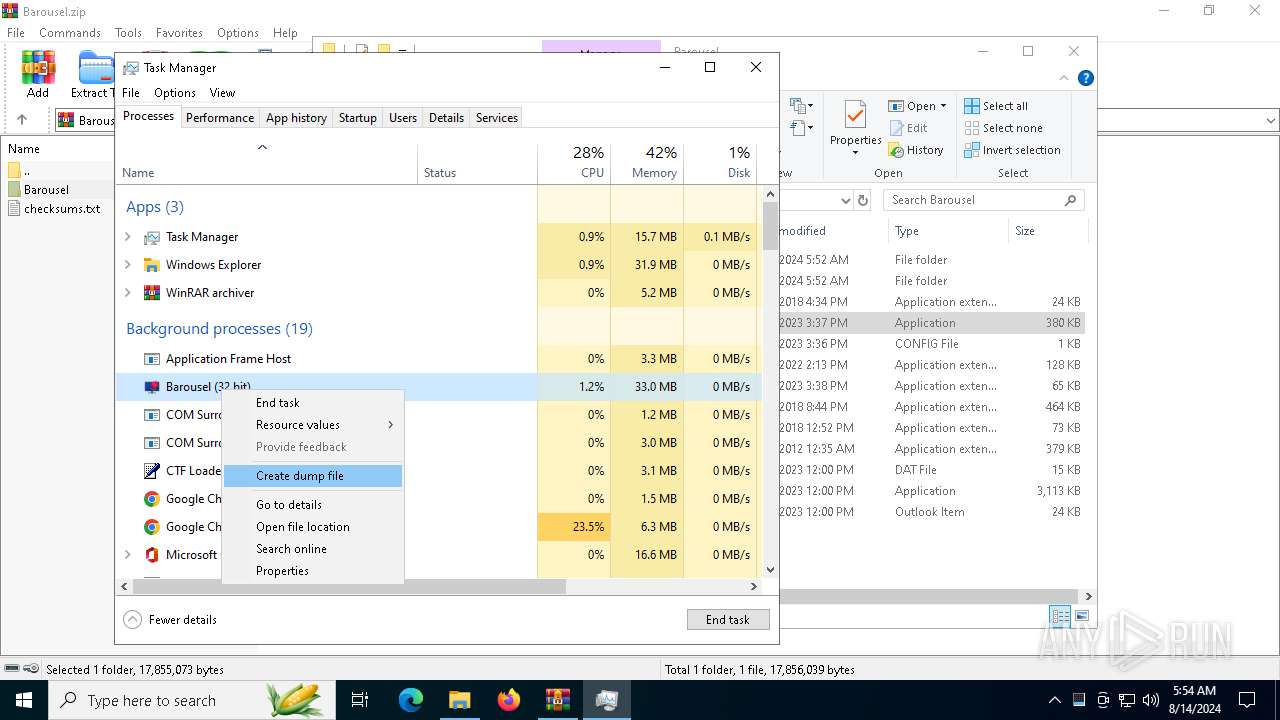Open WinRAR from taskbar

coord(557,700)
